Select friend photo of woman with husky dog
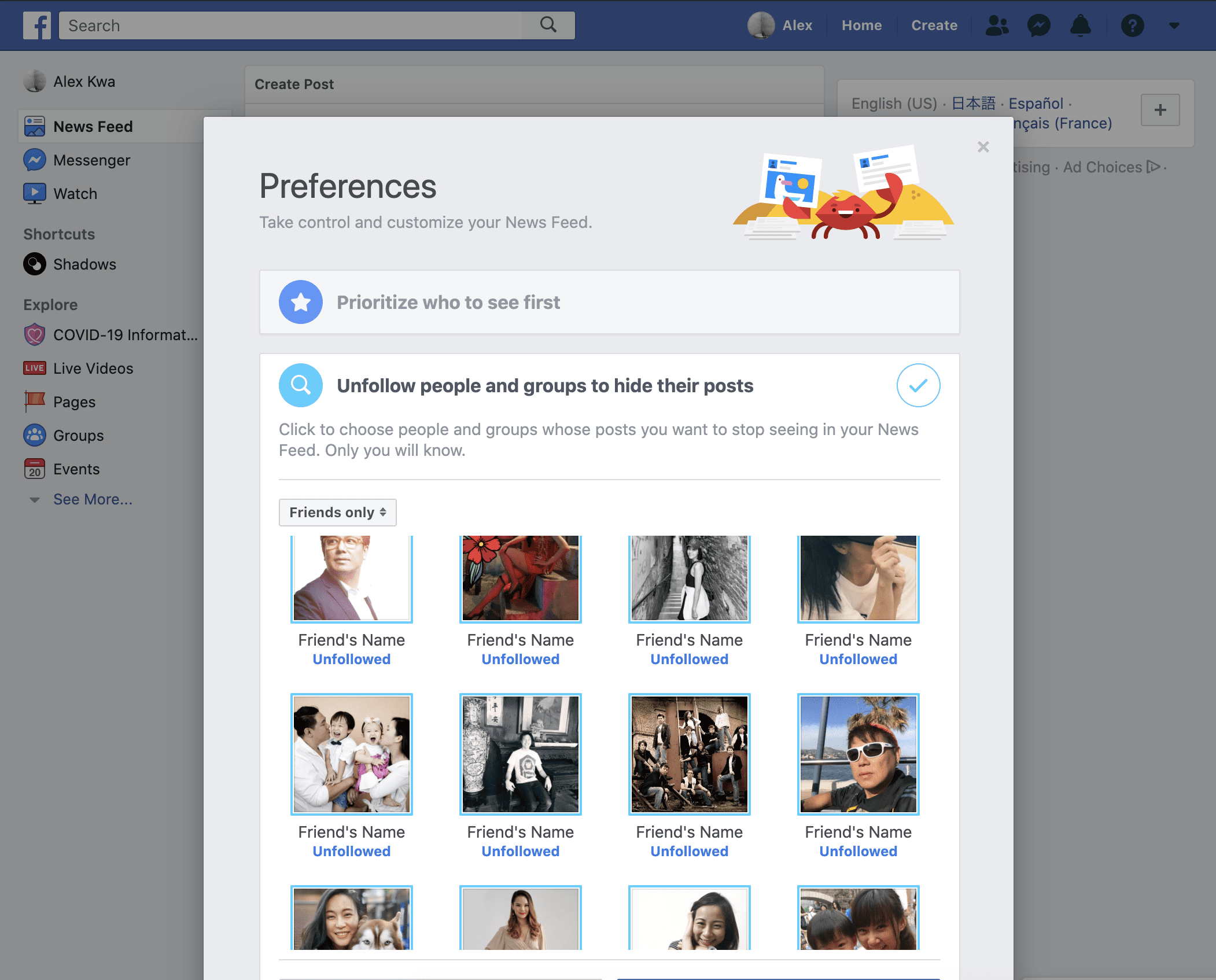Image resolution: width=1216 pixels, height=980 pixels. coord(352,918)
